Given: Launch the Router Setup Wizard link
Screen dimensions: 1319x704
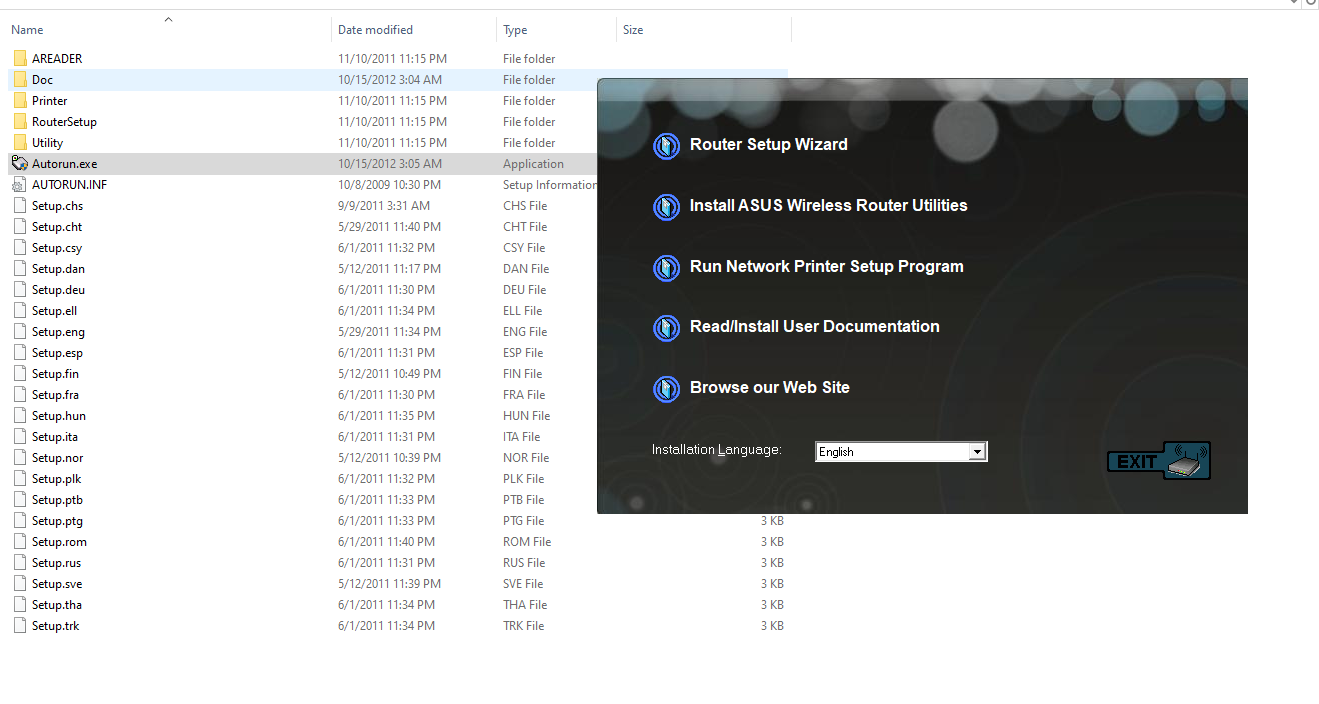Looking at the screenshot, I should pyautogui.click(x=768, y=145).
